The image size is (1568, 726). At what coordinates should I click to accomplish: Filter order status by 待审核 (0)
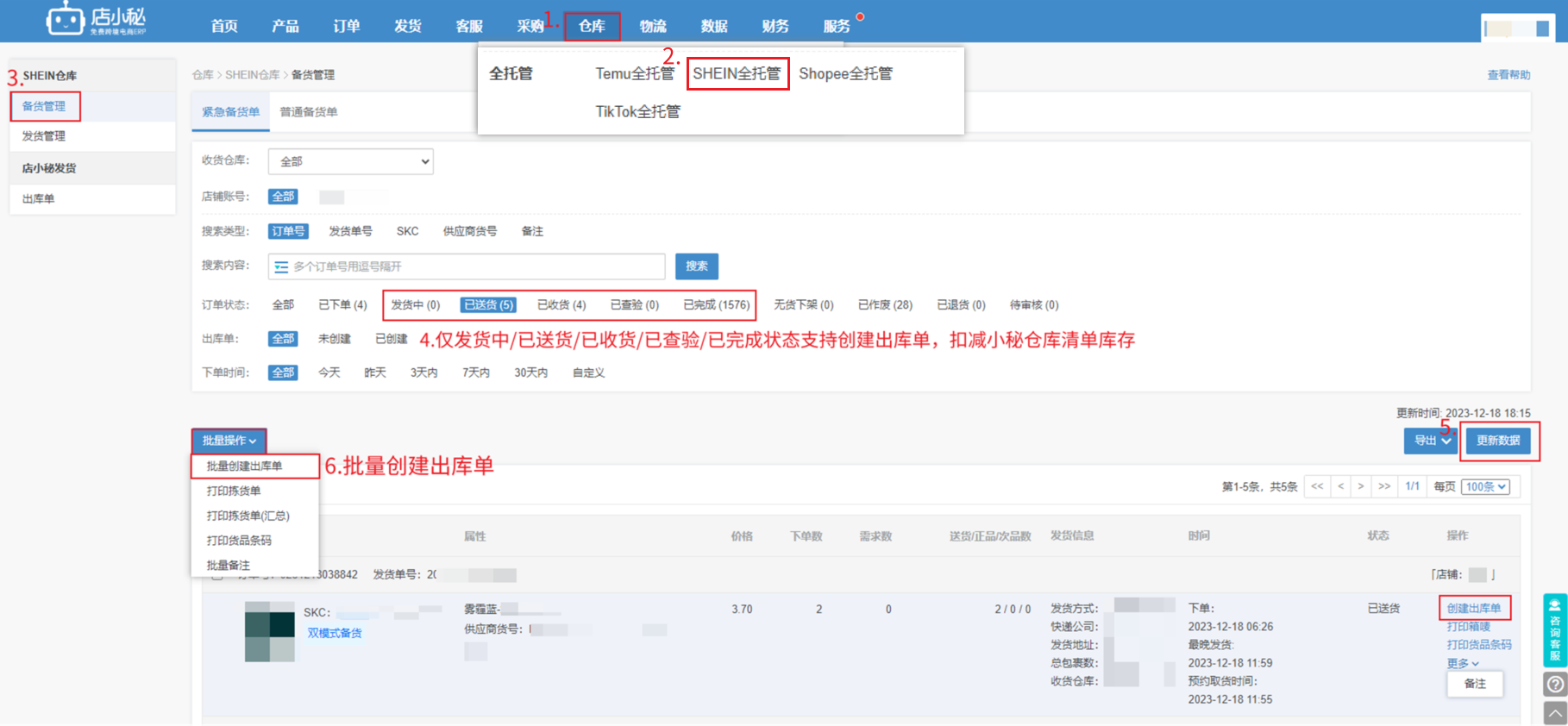tap(1034, 305)
